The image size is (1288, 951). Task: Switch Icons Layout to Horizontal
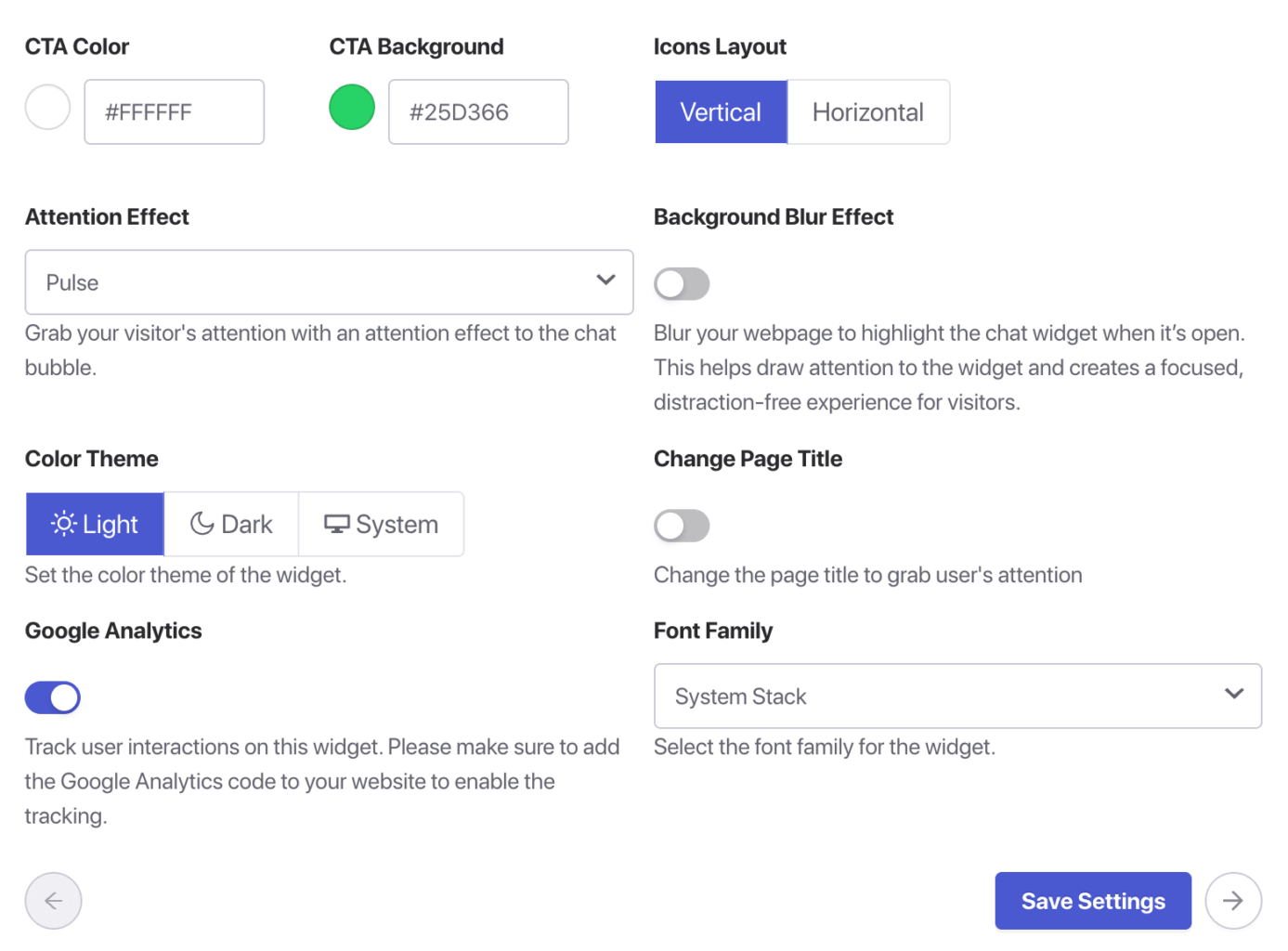(x=867, y=112)
